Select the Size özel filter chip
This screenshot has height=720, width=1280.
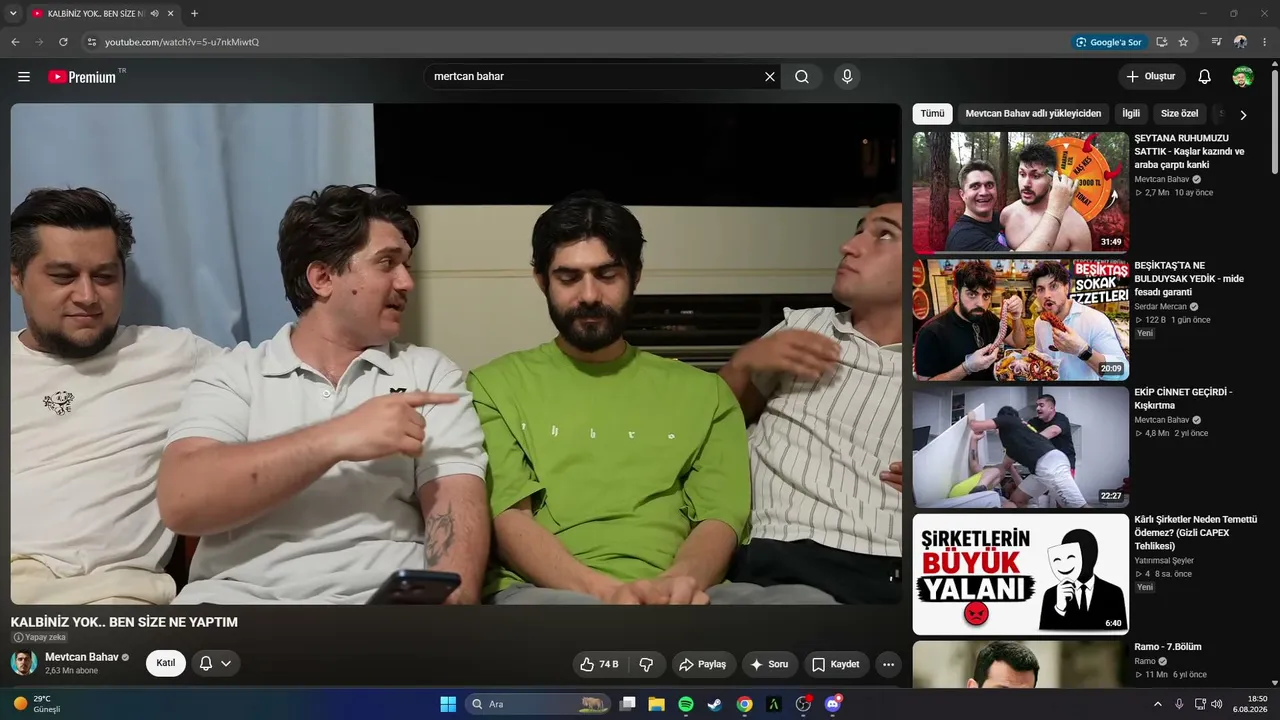click(x=1179, y=114)
